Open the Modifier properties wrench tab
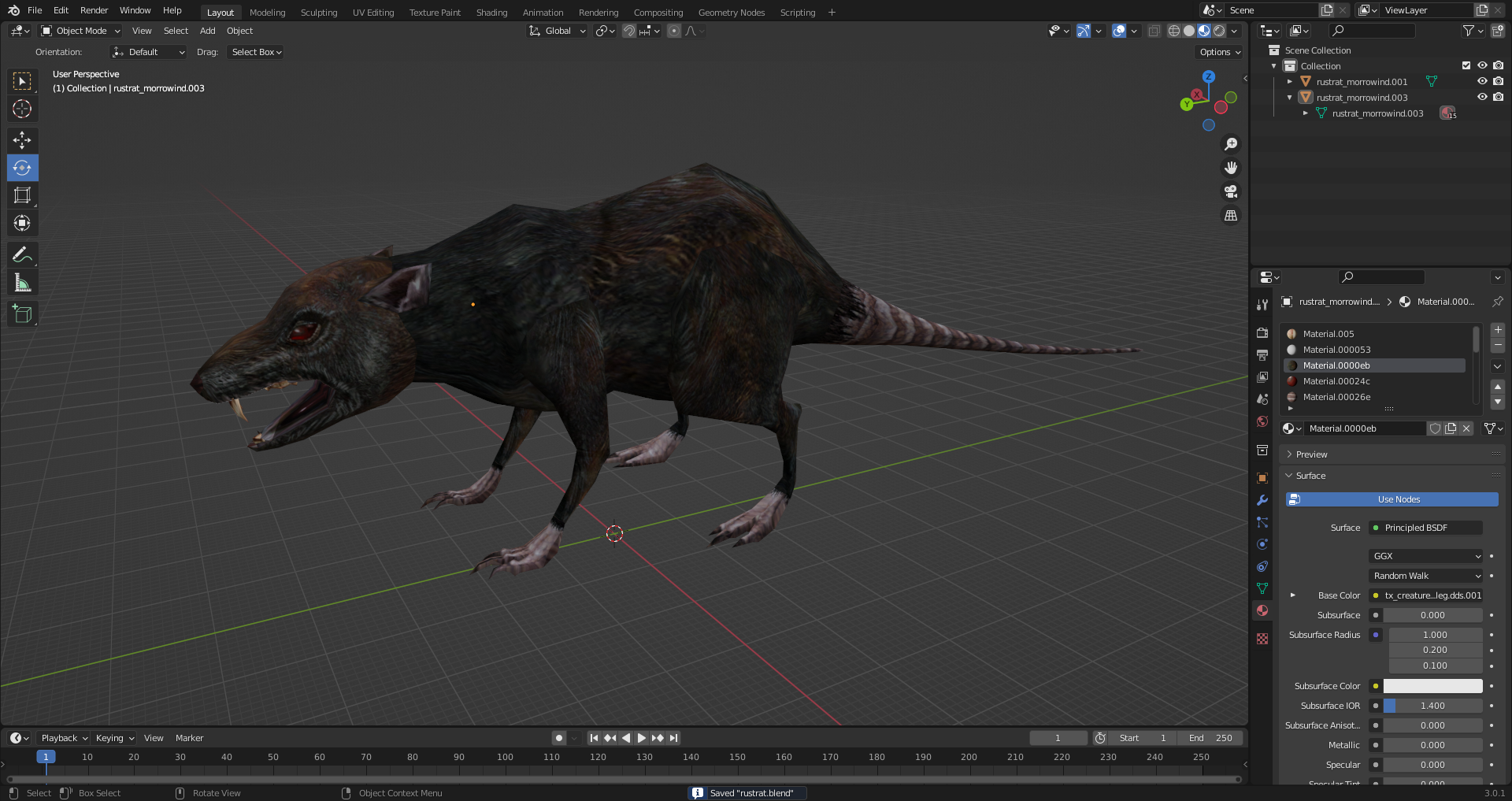 coord(1262,500)
